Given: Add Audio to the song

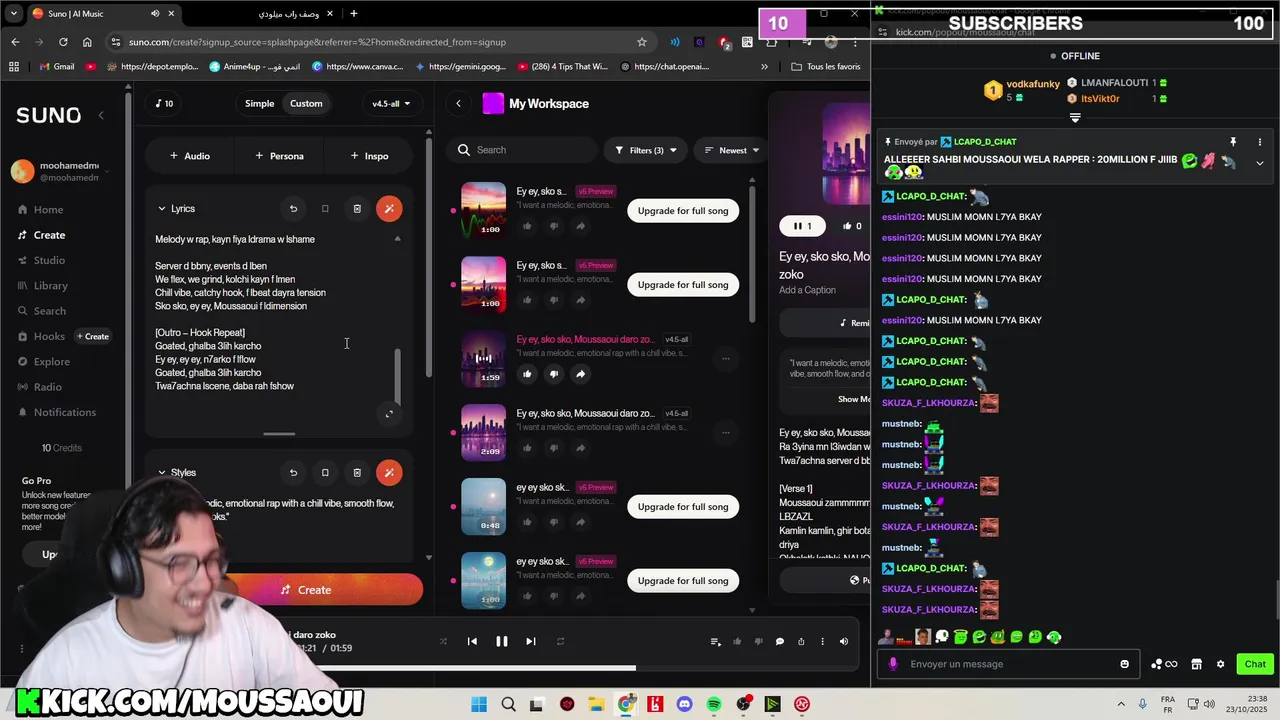Looking at the screenshot, I should tap(190, 156).
